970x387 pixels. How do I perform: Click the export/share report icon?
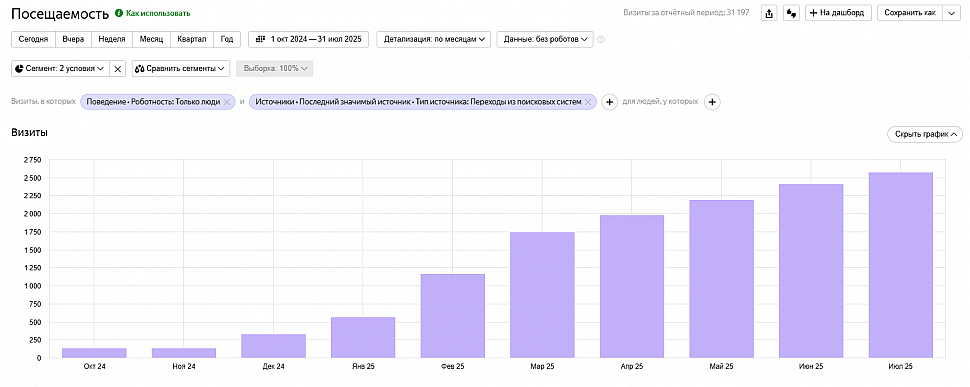point(769,13)
